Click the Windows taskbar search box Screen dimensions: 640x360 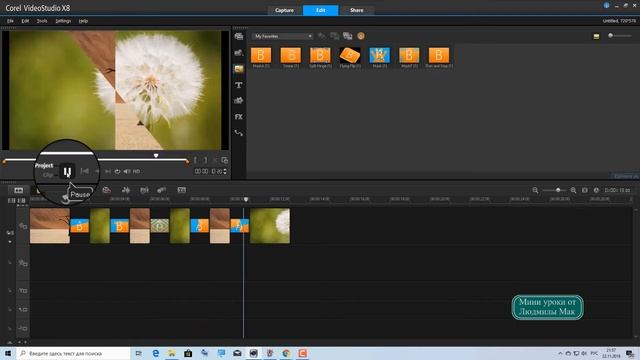point(73,353)
